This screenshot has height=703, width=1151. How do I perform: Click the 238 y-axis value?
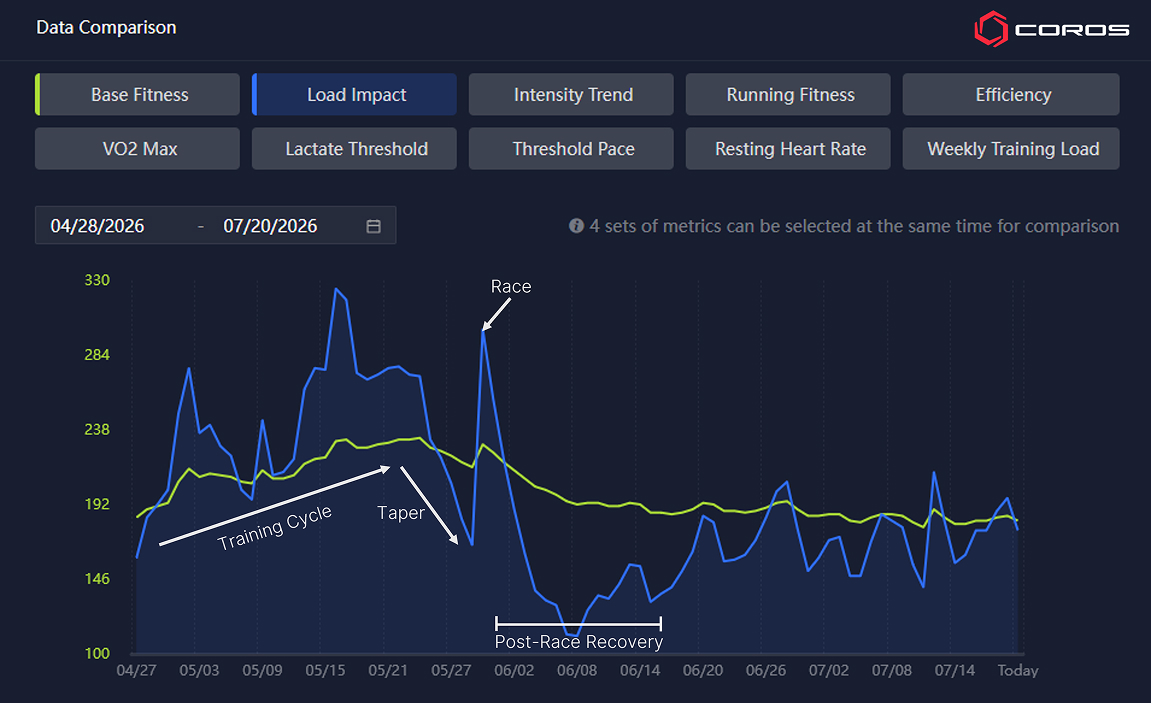point(97,429)
